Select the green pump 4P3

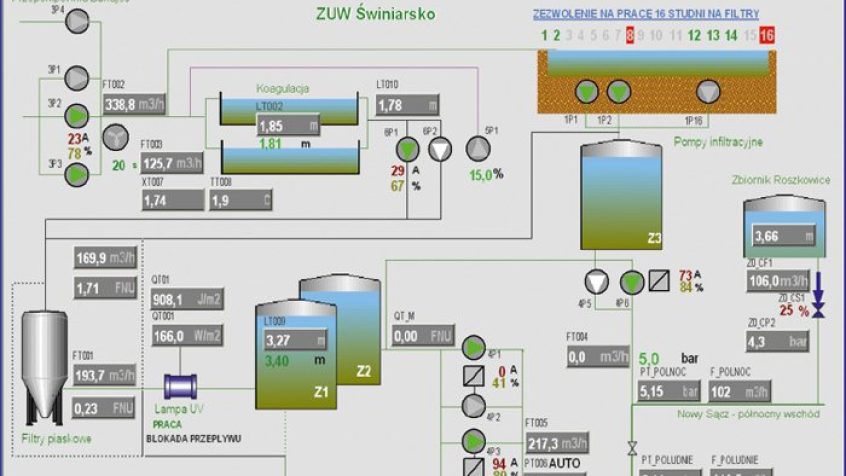point(473,441)
